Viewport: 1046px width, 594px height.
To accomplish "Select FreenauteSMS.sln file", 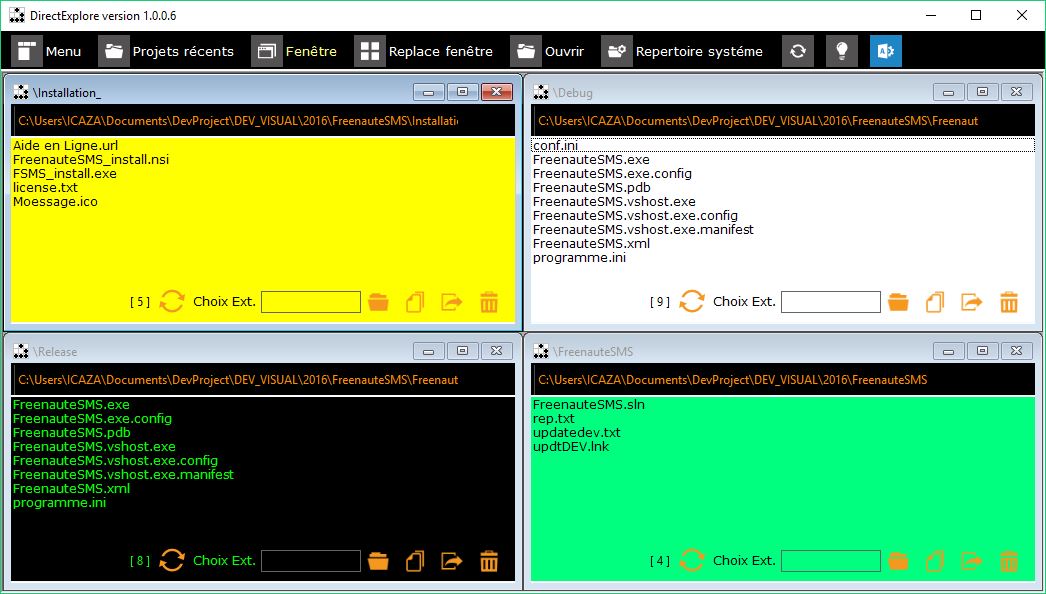I will coord(589,404).
